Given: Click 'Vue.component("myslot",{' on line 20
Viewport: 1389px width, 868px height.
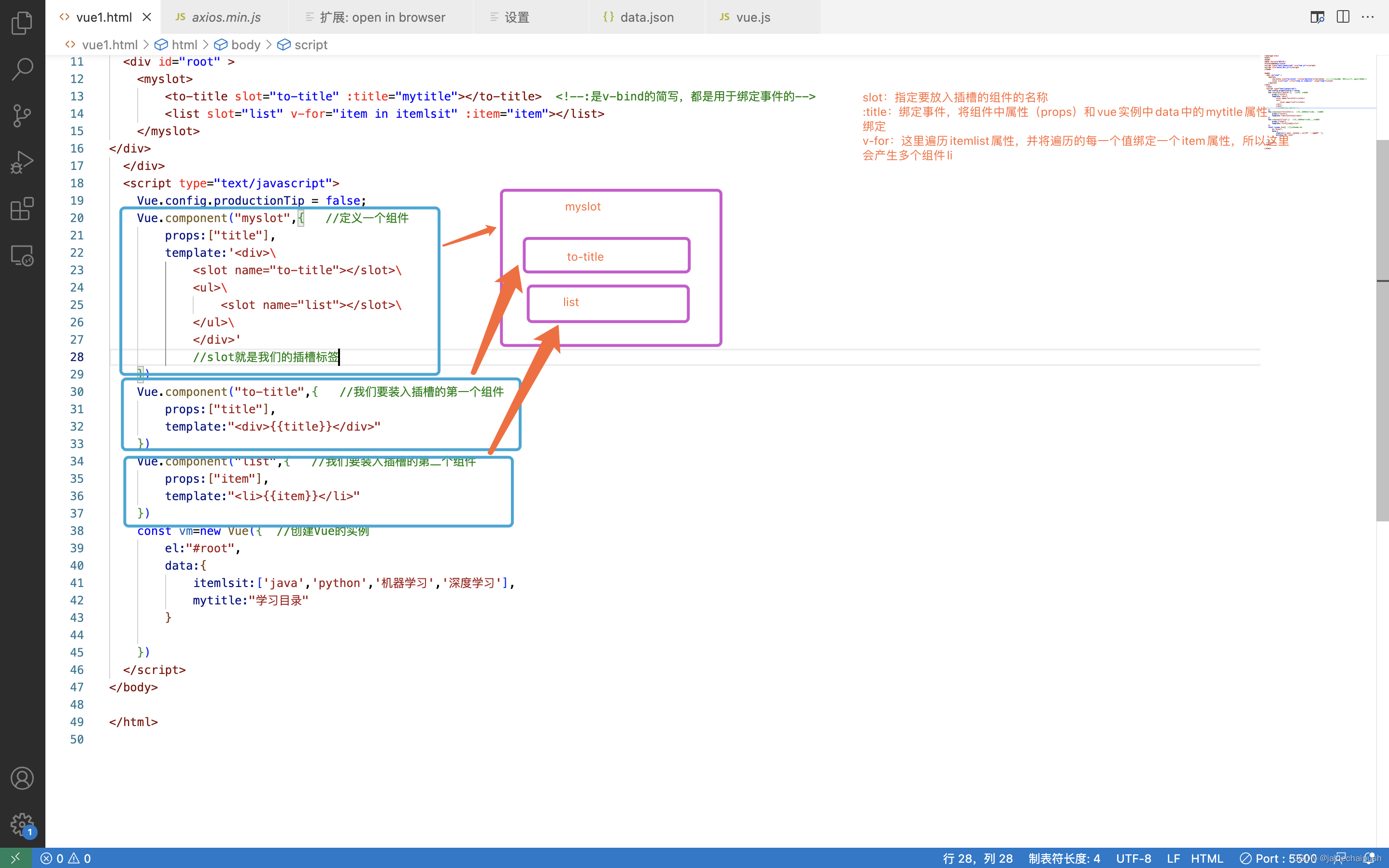Looking at the screenshot, I should [x=221, y=218].
